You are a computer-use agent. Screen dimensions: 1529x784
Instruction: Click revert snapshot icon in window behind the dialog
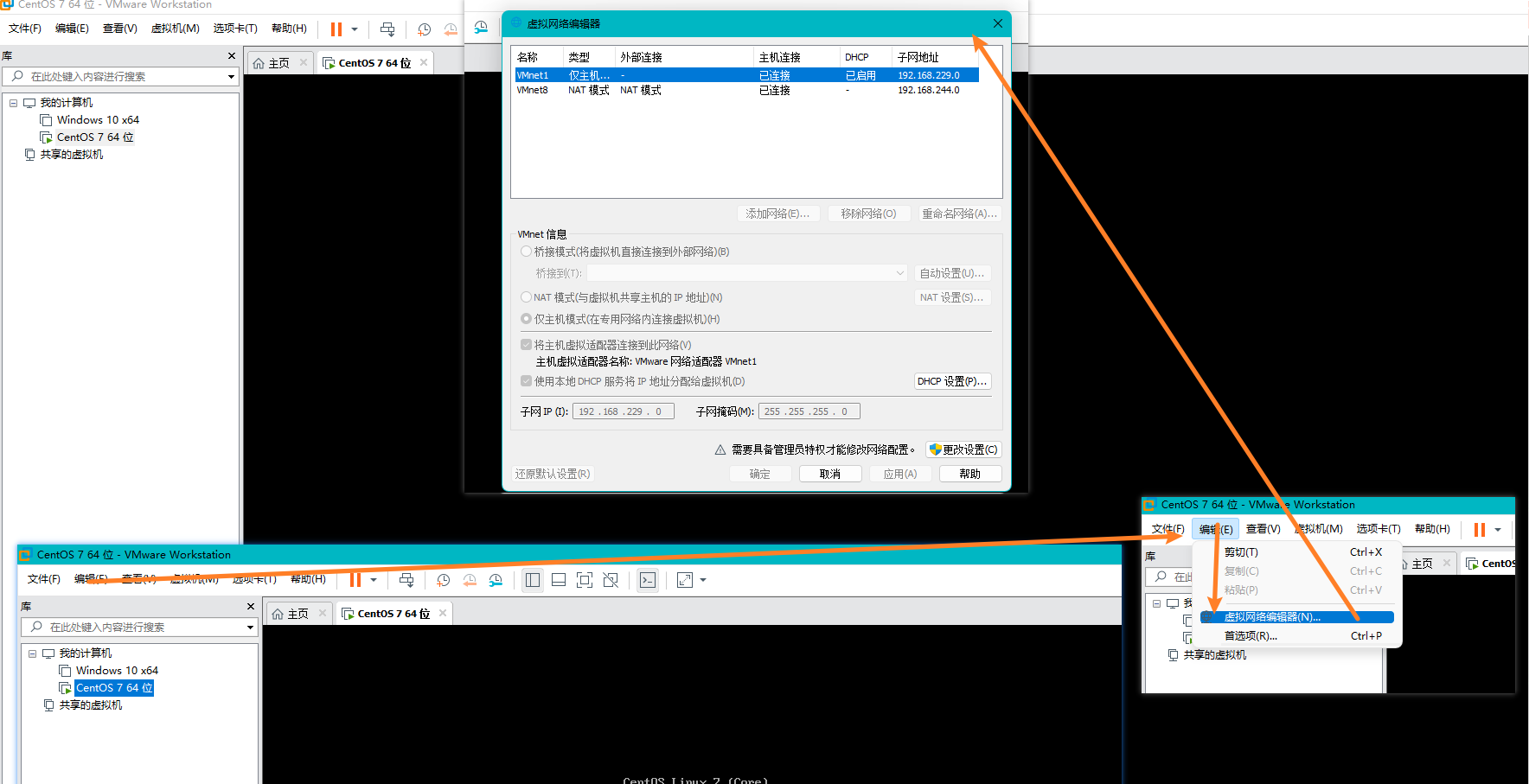(x=451, y=29)
